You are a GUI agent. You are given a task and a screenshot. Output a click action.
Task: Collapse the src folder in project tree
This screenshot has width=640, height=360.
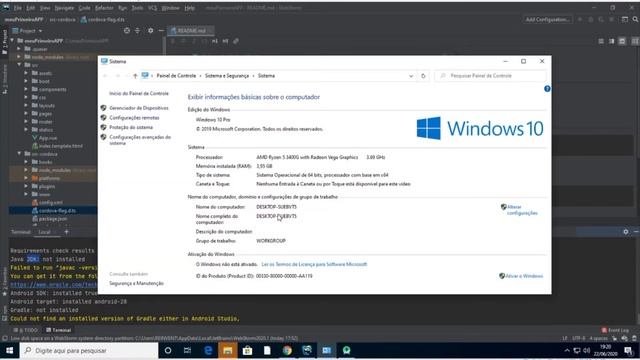[19, 65]
